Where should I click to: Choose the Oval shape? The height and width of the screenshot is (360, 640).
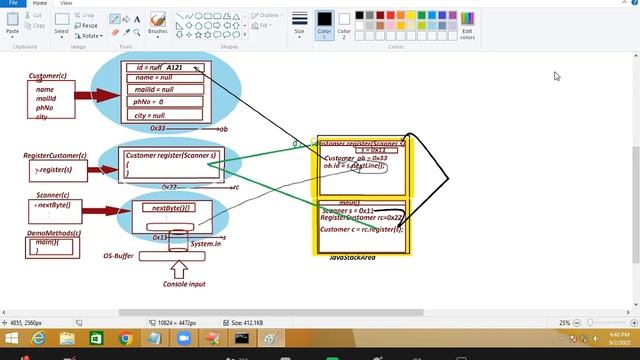[x=198, y=16]
